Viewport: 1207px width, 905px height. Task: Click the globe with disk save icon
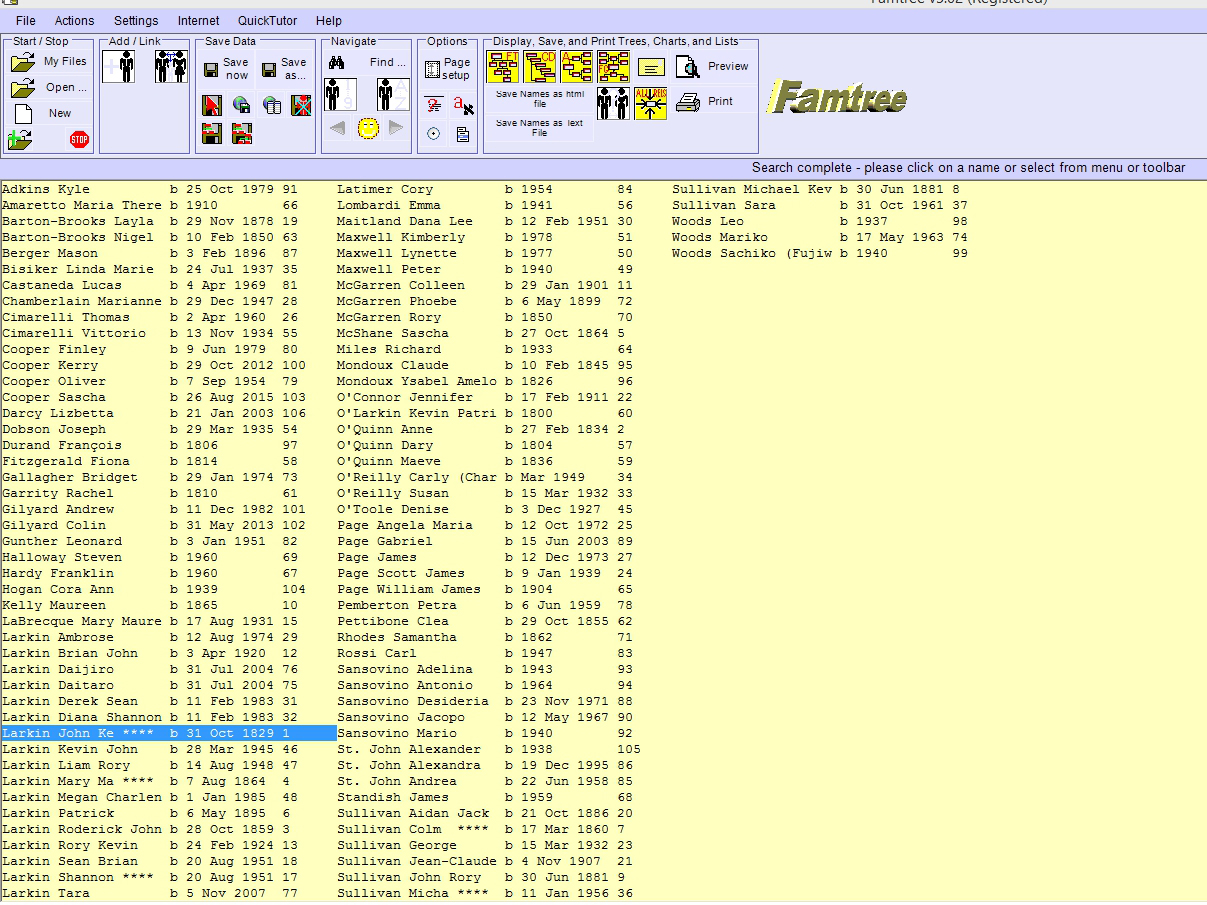[241, 105]
